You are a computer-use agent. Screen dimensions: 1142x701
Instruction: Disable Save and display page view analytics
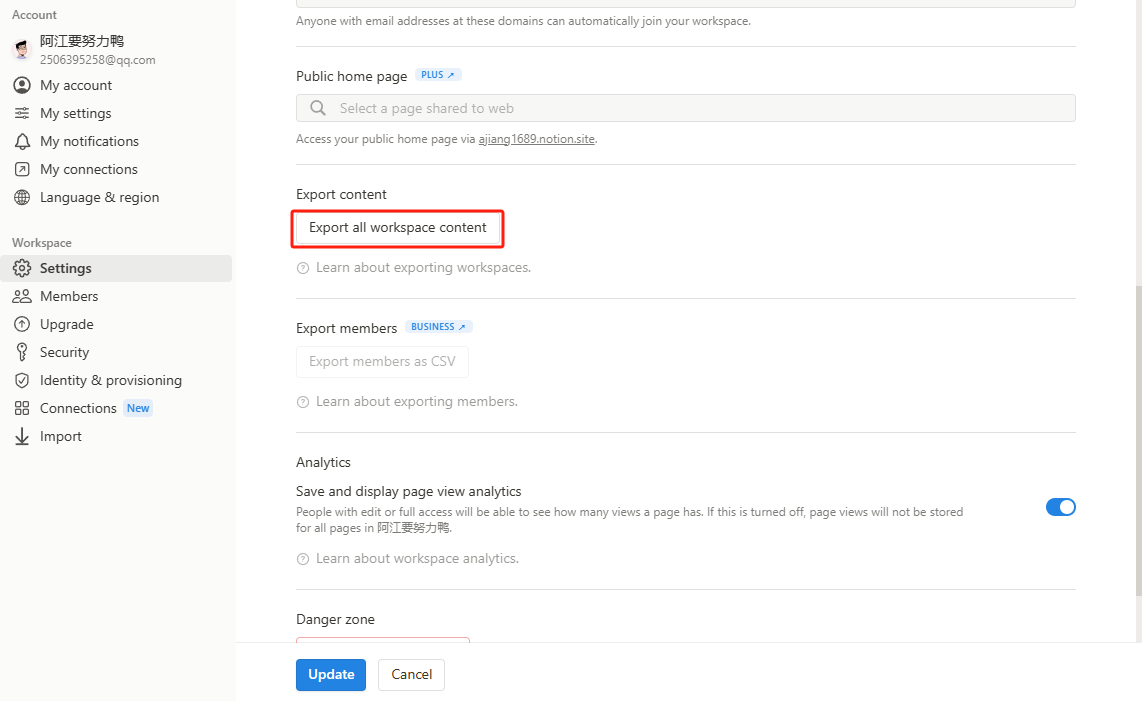[1060, 507]
